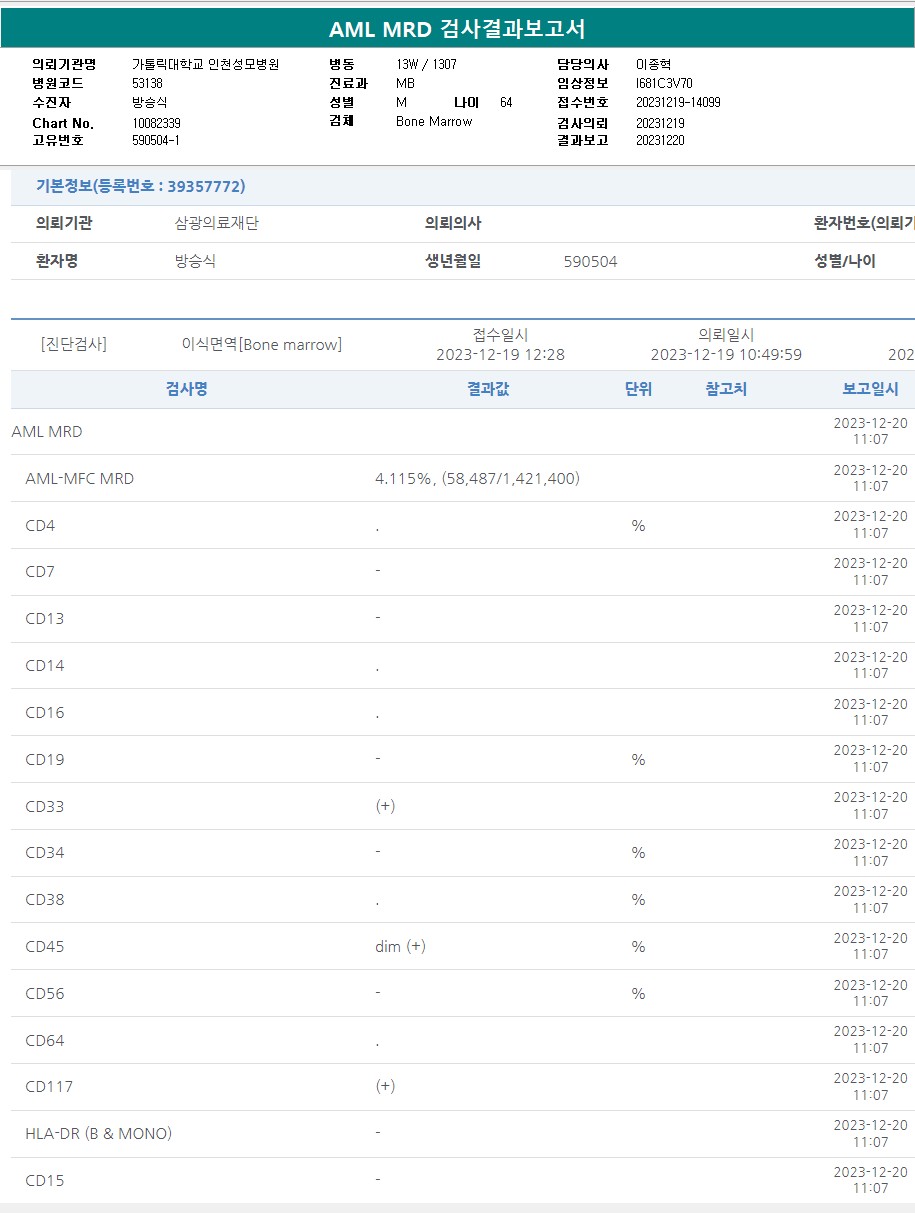Click the % unit in CD56 row
915x1213 pixels.
pyautogui.click(x=638, y=994)
